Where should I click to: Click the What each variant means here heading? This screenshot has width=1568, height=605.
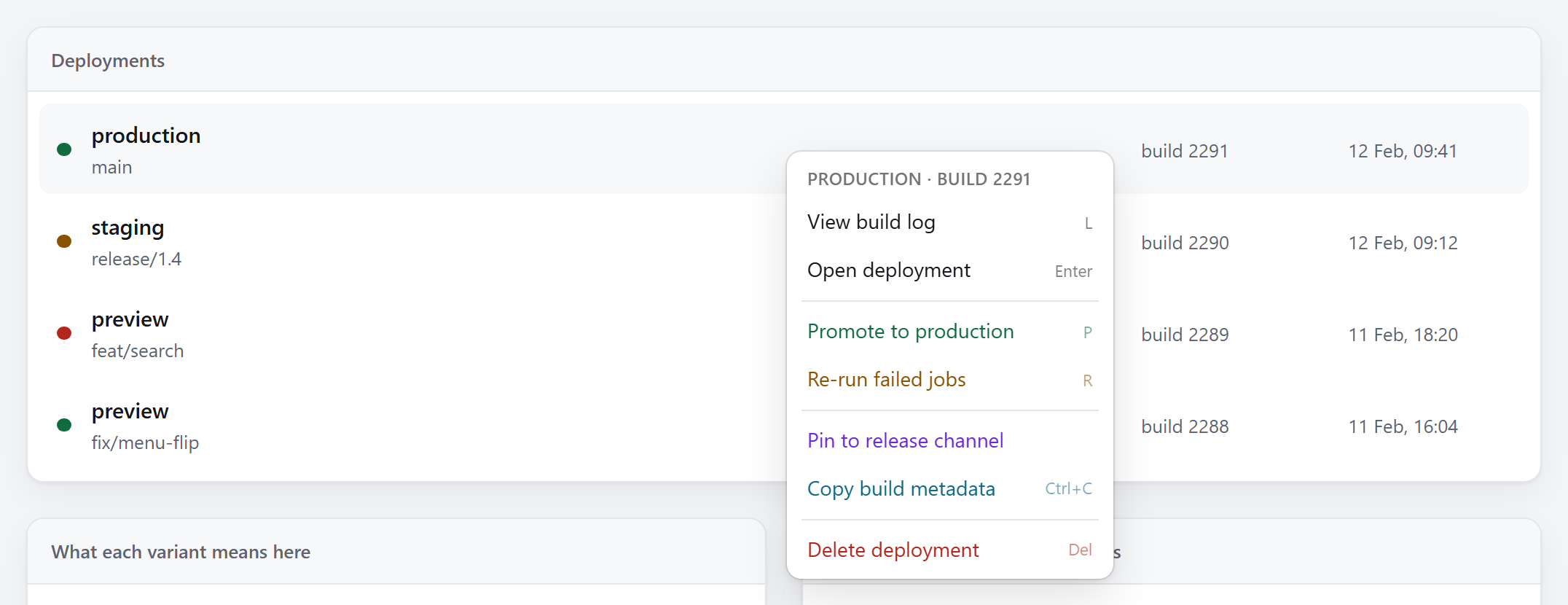point(181,552)
